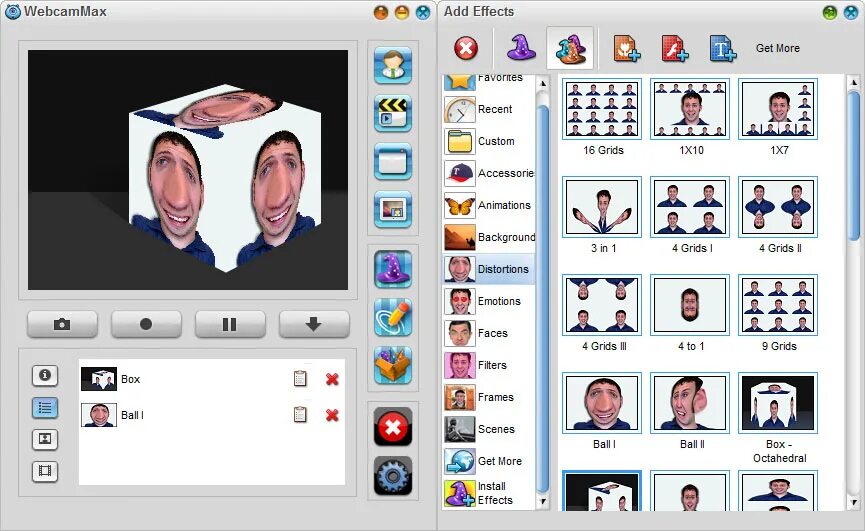Click the clipboard icon on Box row
The height and width of the screenshot is (531, 865).
(x=300, y=379)
